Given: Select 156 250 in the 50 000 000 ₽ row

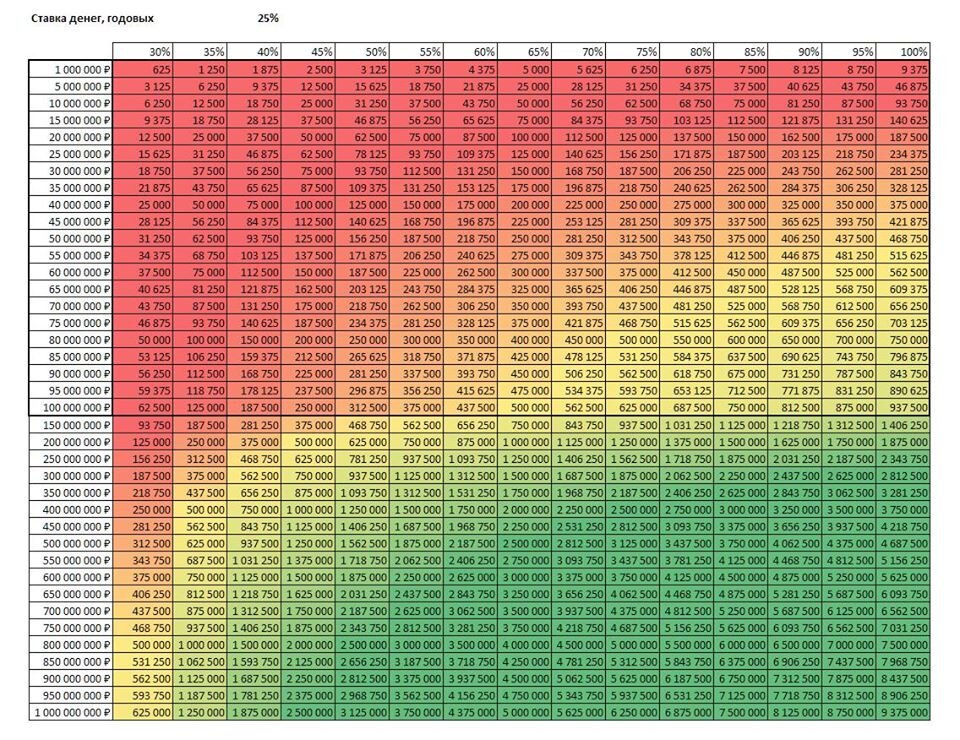Looking at the screenshot, I should (362, 239).
